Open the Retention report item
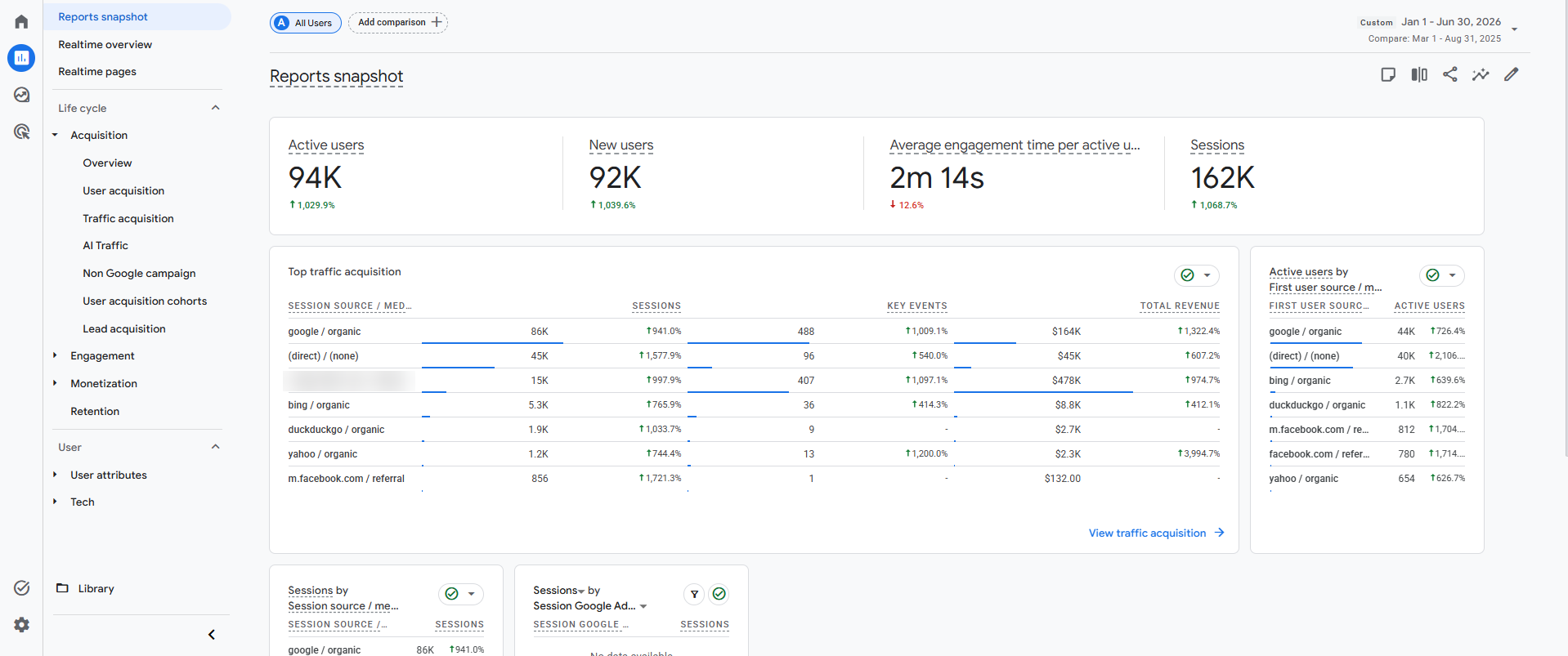The image size is (1568, 656). click(x=95, y=411)
